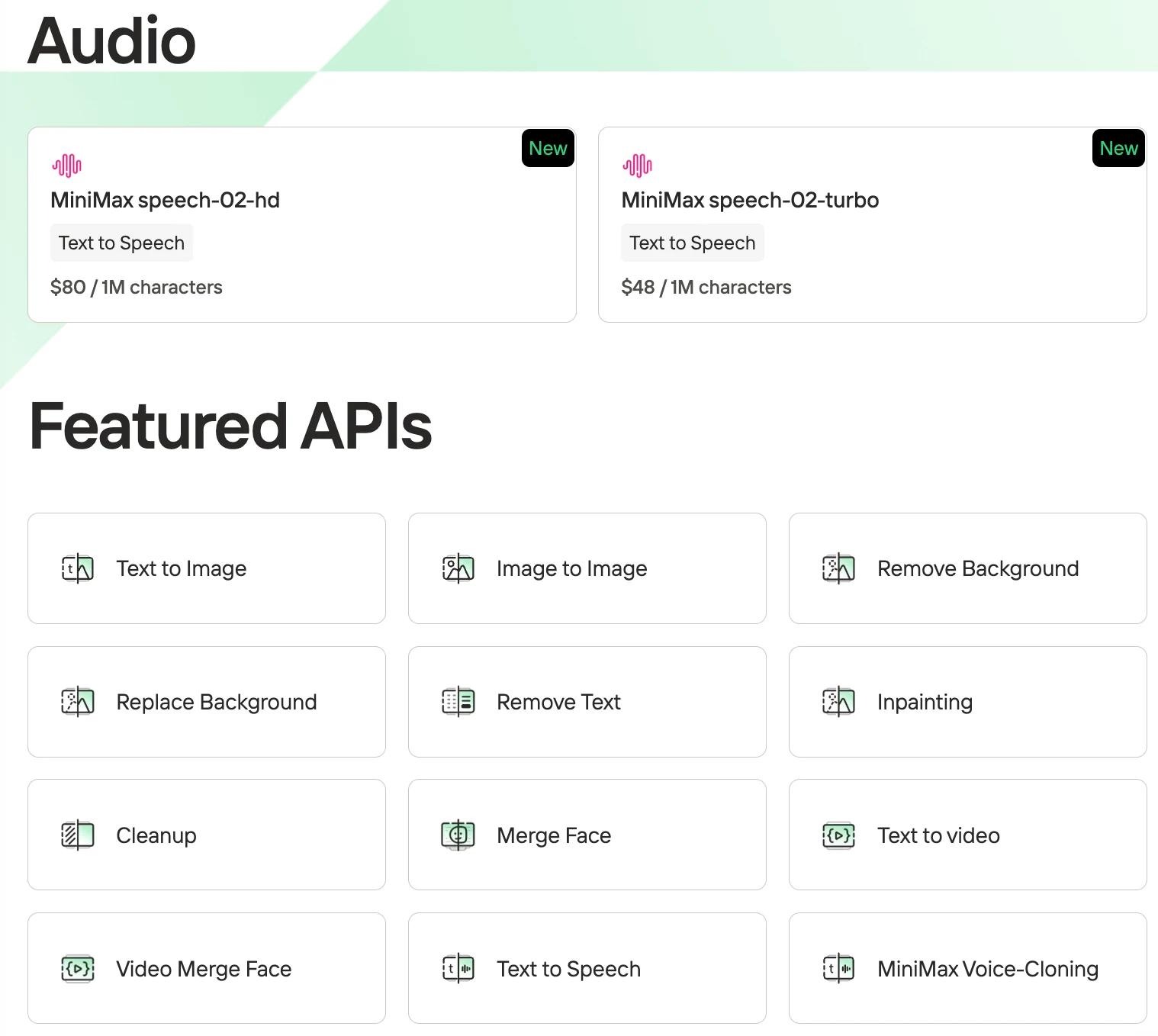Open the Remove Background API label
This screenshot has height=1036, width=1158.
(978, 568)
